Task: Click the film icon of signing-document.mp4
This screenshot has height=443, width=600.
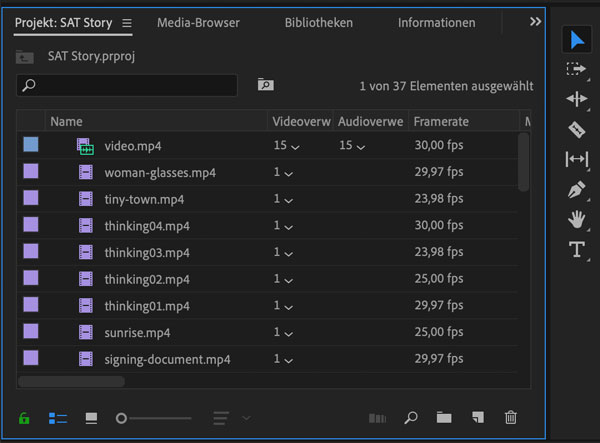Action: (x=86, y=359)
